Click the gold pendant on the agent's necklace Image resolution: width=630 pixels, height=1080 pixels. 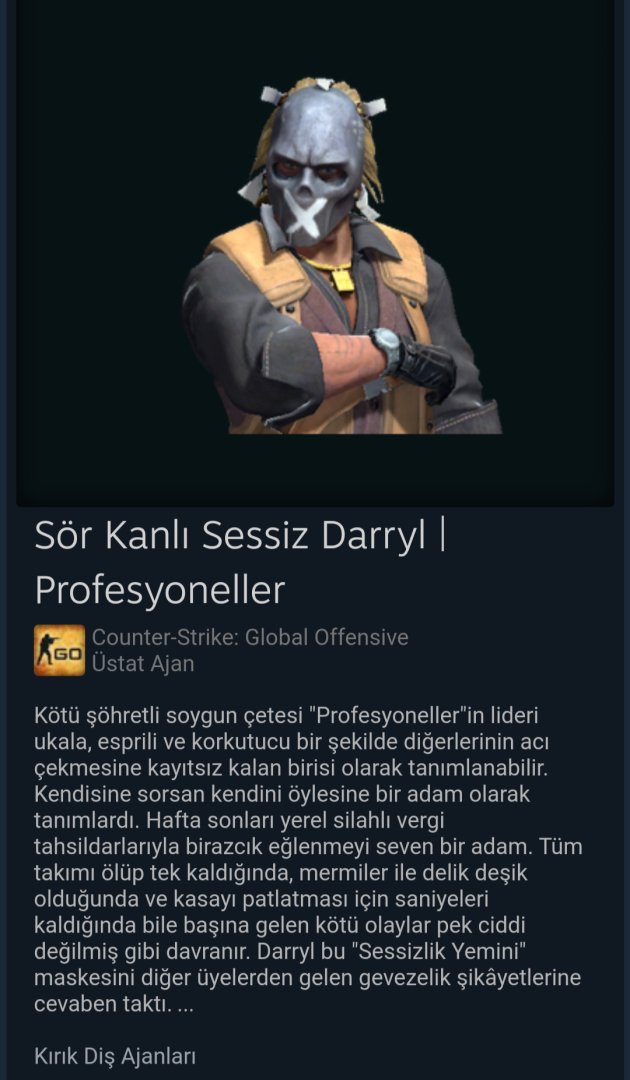click(x=341, y=277)
